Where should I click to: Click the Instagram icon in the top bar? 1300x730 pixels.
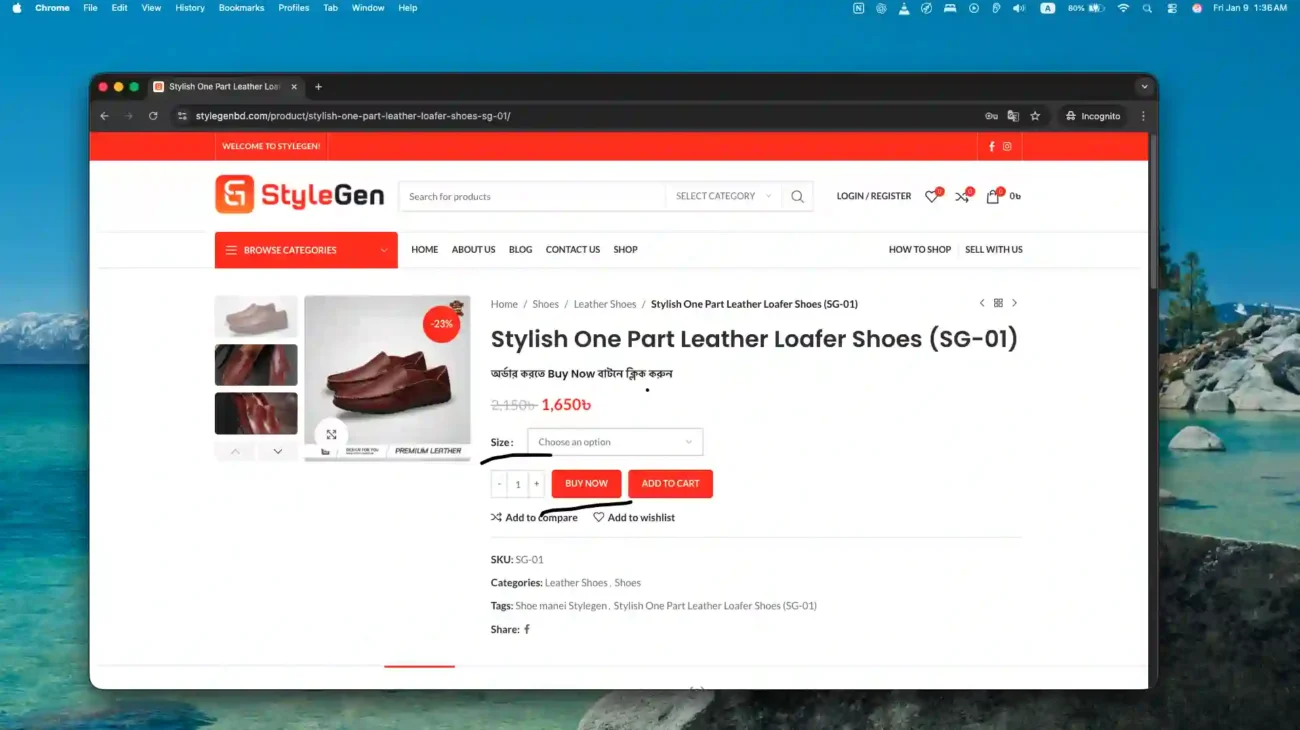tap(1007, 146)
